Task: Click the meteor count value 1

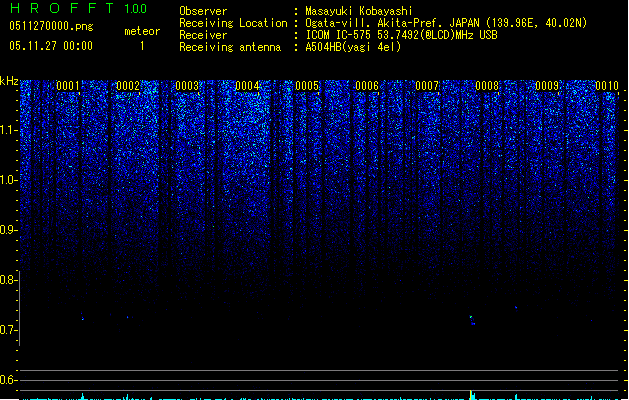Action: pos(142,46)
